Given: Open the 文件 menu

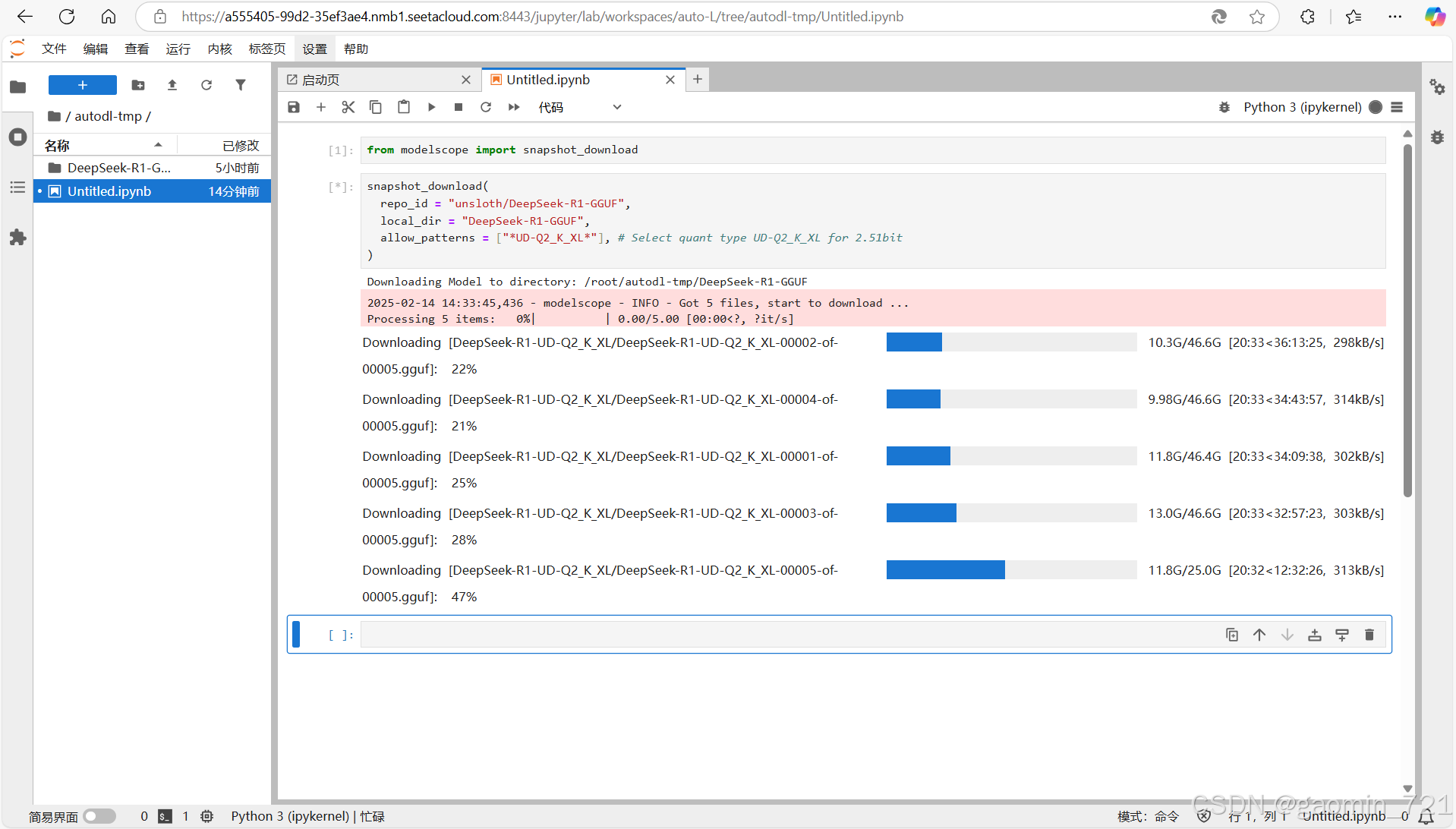Looking at the screenshot, I should click(x=54, y=49).
